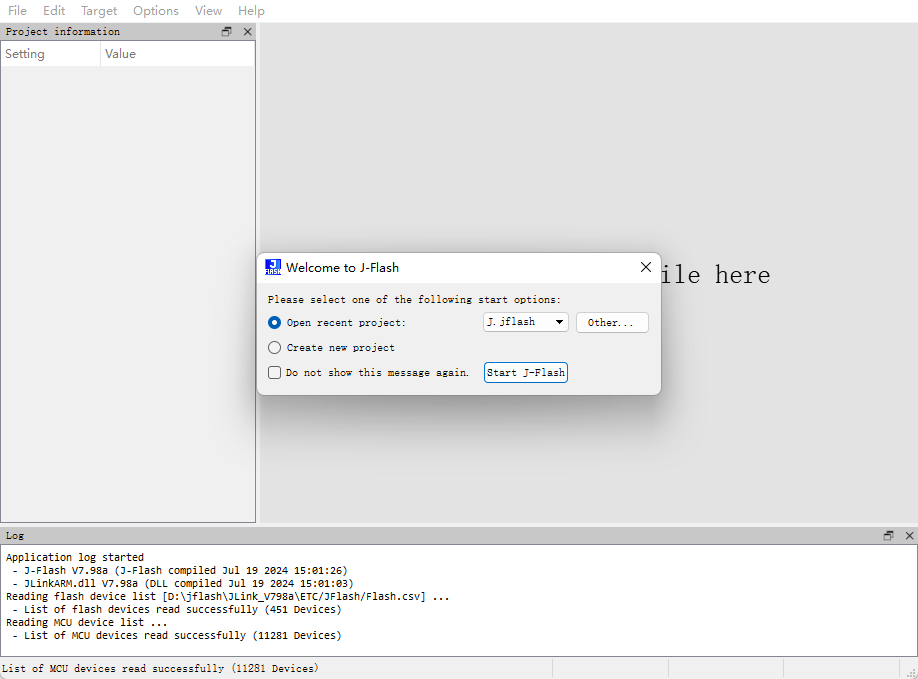Click the Start J-Flash button
The image size is (918, 679).
[x=526, y=372]
